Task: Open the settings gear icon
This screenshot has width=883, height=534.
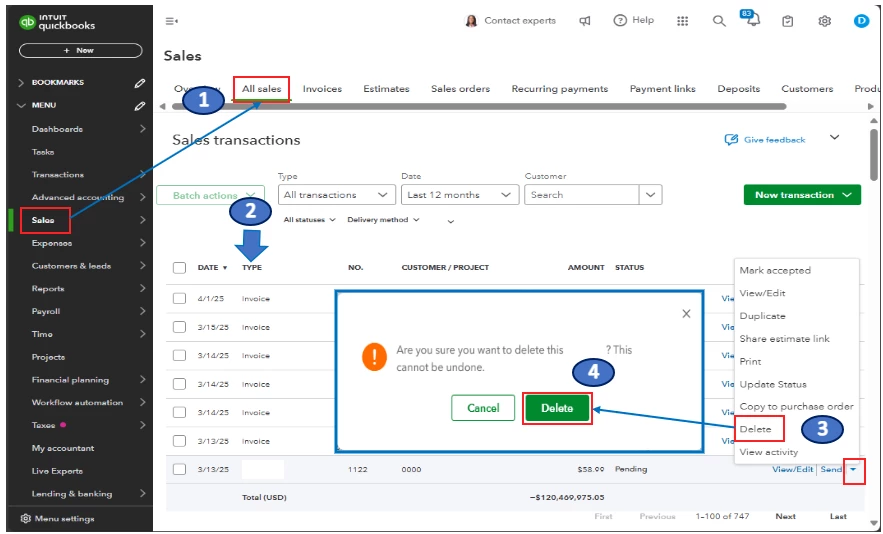Action: [824, 21]
